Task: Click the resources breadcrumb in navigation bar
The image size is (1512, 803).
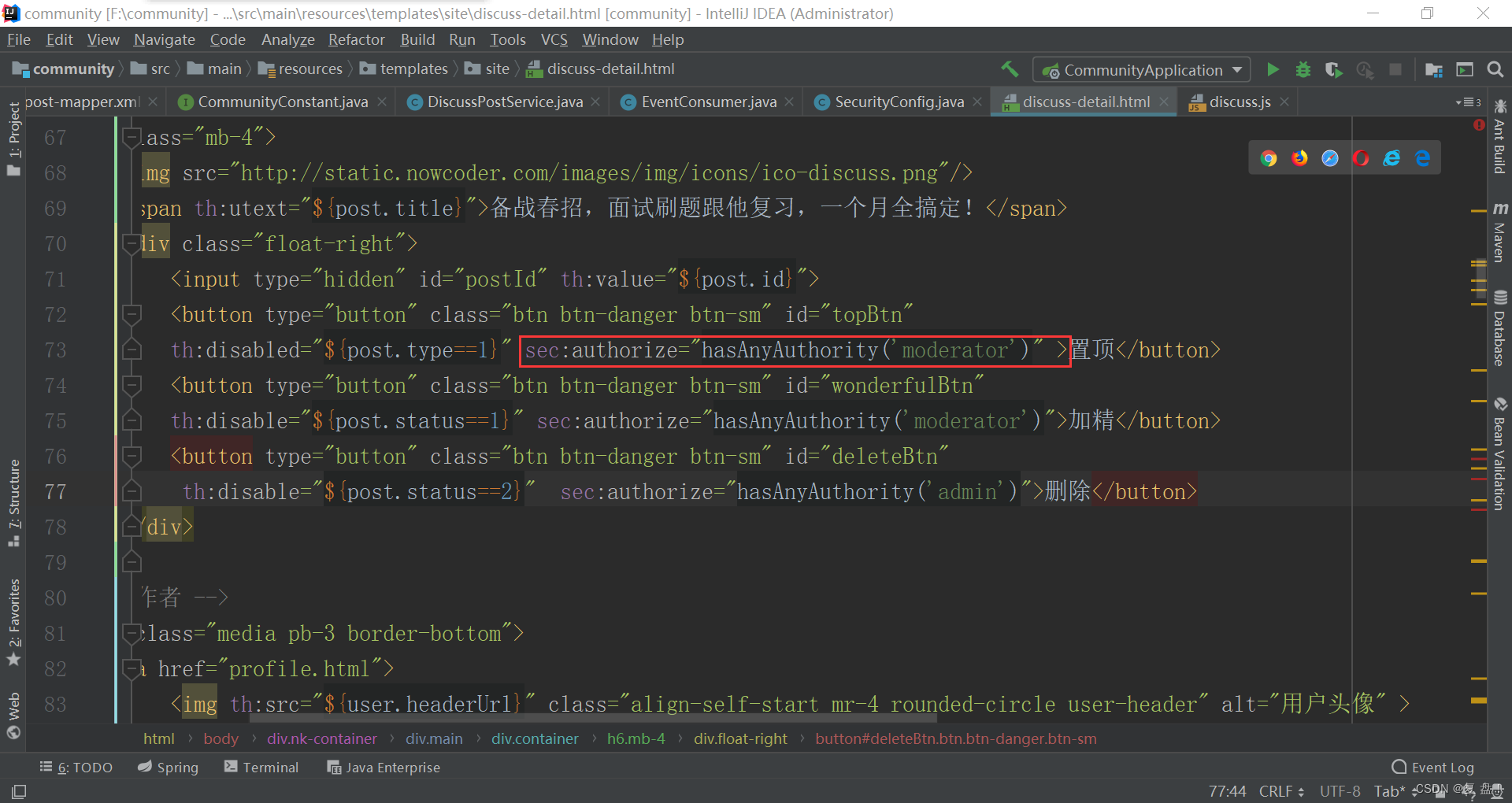Action: pos(301,69)
